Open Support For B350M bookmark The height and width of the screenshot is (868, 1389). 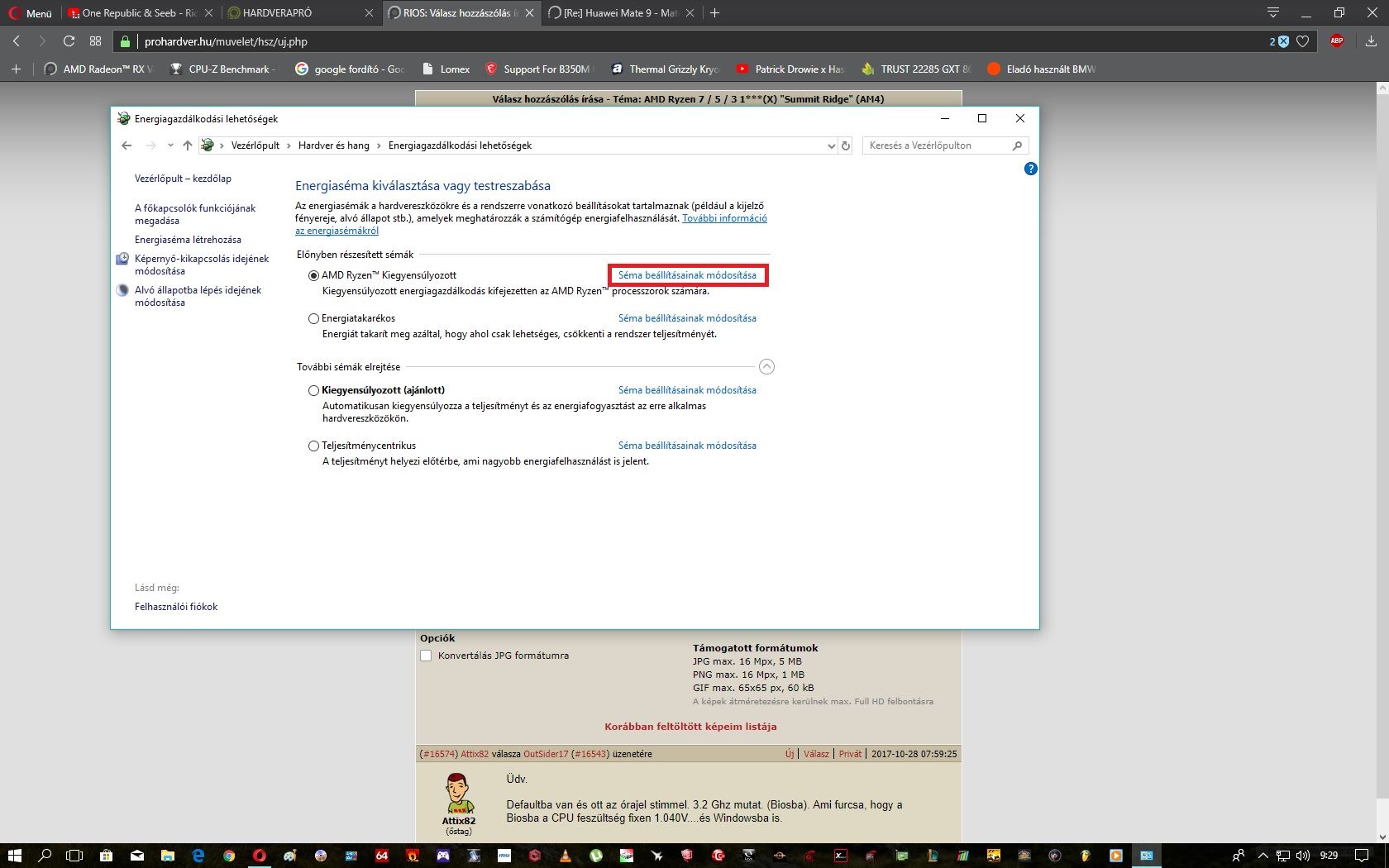pyautogui.click(x=538, y=69)
